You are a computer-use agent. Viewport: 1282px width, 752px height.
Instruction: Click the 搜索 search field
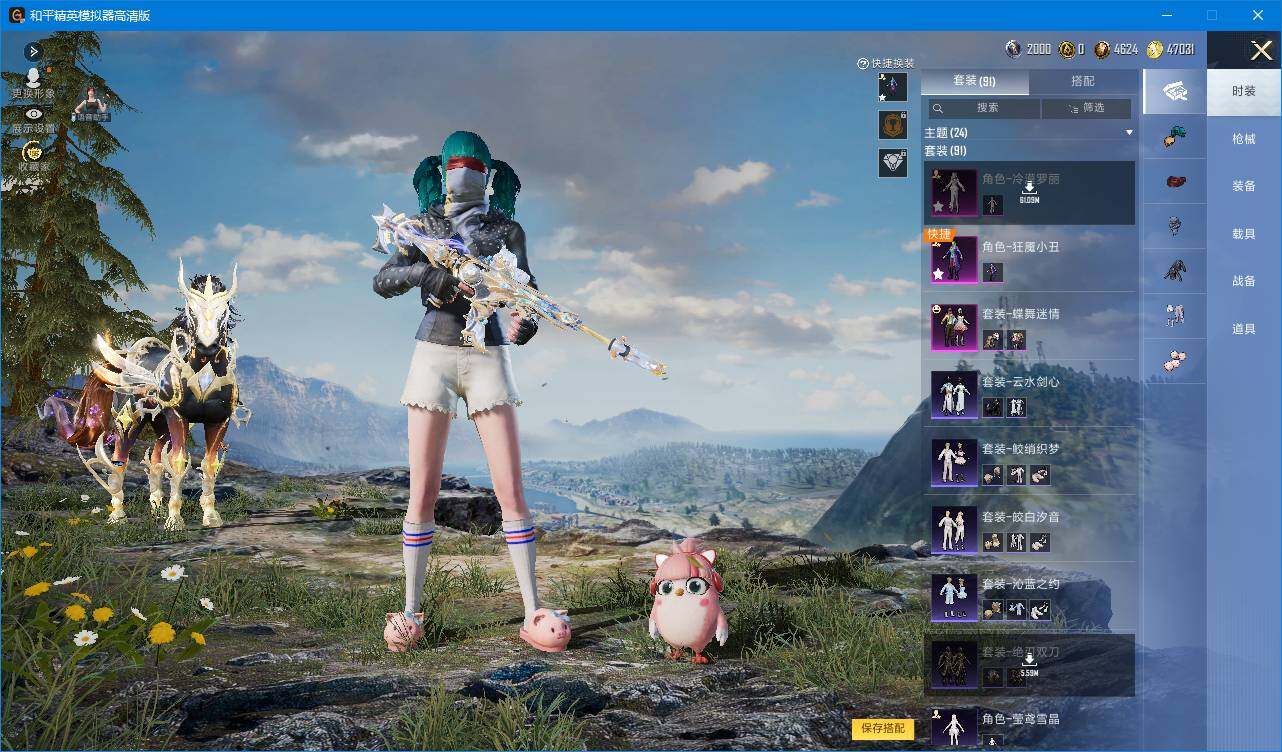coord(984,108)
